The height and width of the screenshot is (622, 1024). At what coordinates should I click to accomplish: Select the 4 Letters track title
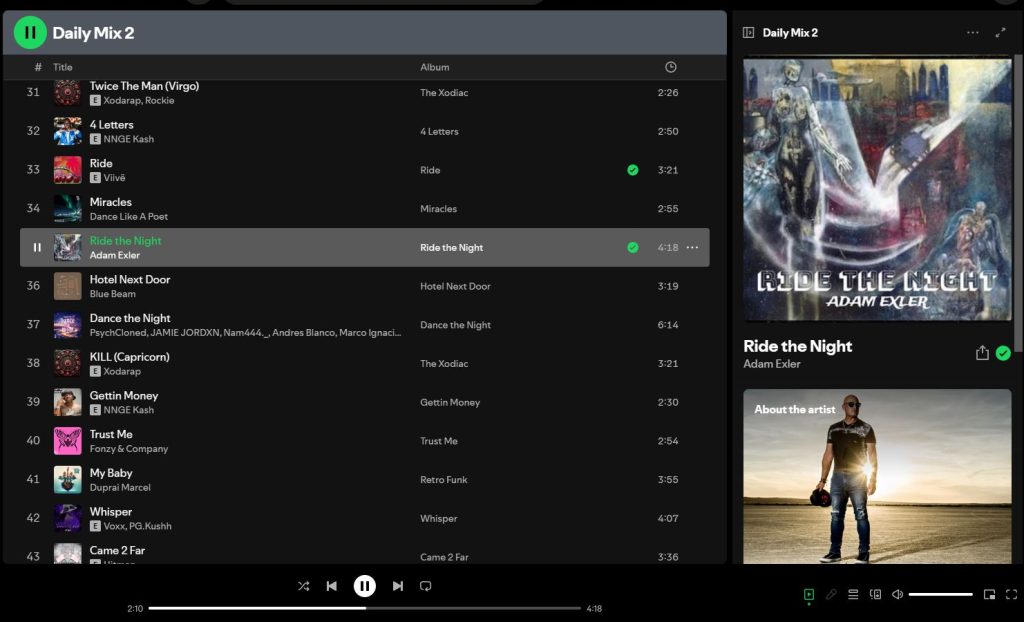(112, 125)
